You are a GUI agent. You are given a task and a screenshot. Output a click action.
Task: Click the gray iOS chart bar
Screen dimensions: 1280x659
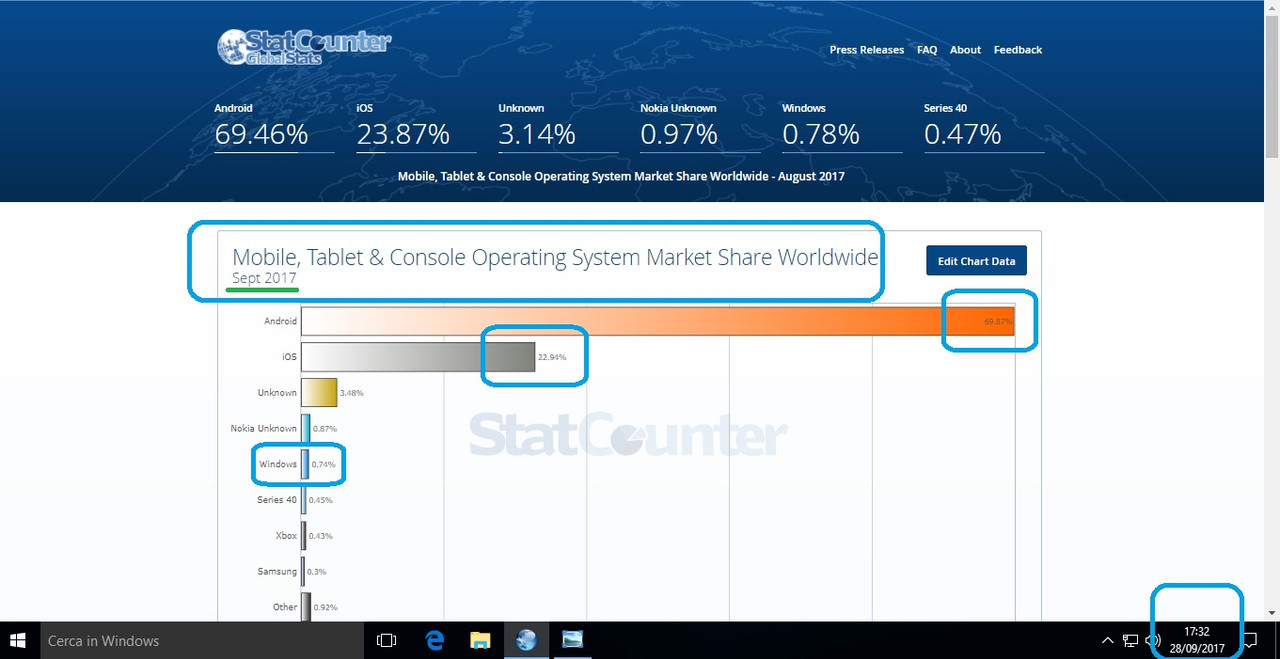[x=418, y=357]
